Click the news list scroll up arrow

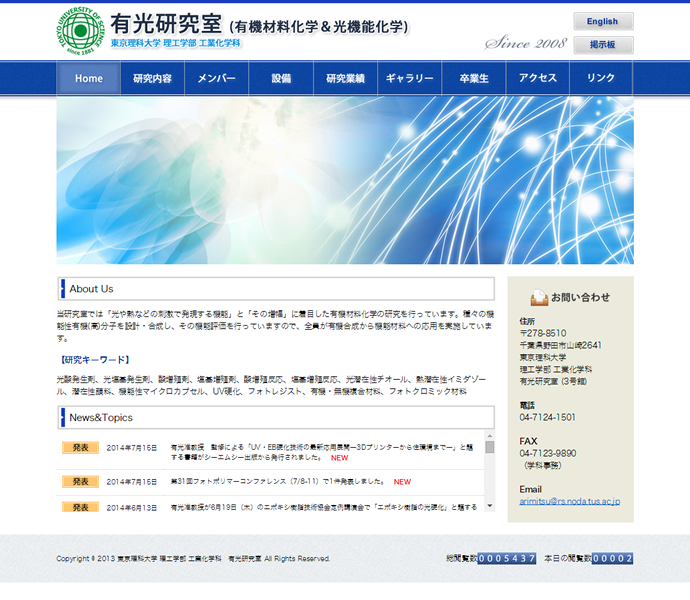click(x=490, y=436)
